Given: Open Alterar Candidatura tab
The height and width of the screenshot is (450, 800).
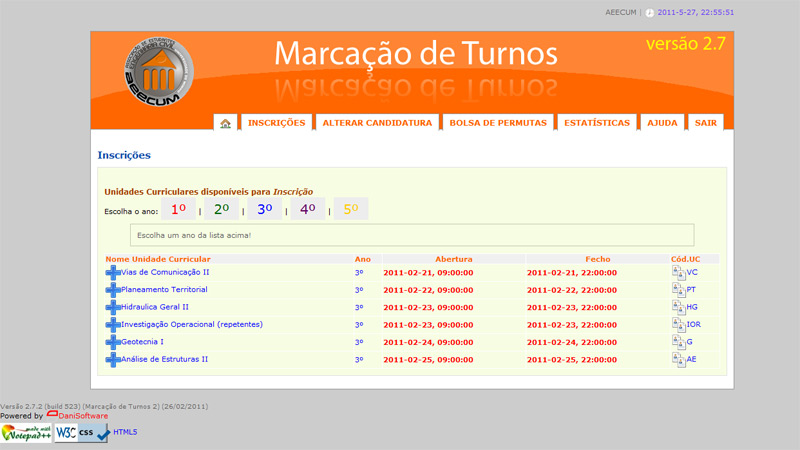Looking at the screenshot, I should 377,123.
